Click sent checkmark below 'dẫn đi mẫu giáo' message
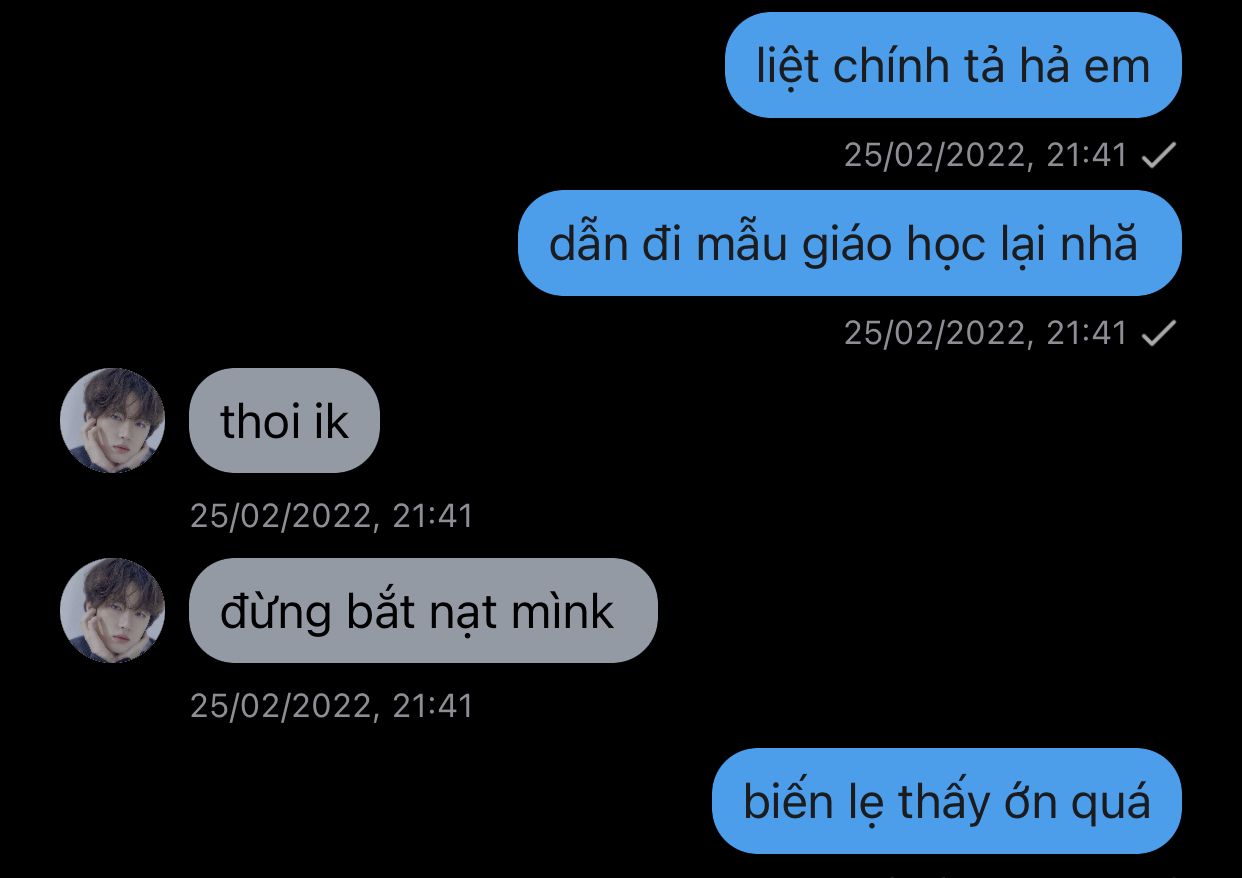 (1158, 333)
